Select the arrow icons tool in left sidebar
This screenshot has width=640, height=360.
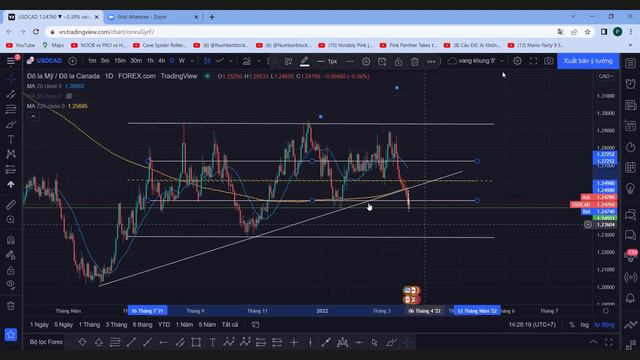(x=11, y=184)
